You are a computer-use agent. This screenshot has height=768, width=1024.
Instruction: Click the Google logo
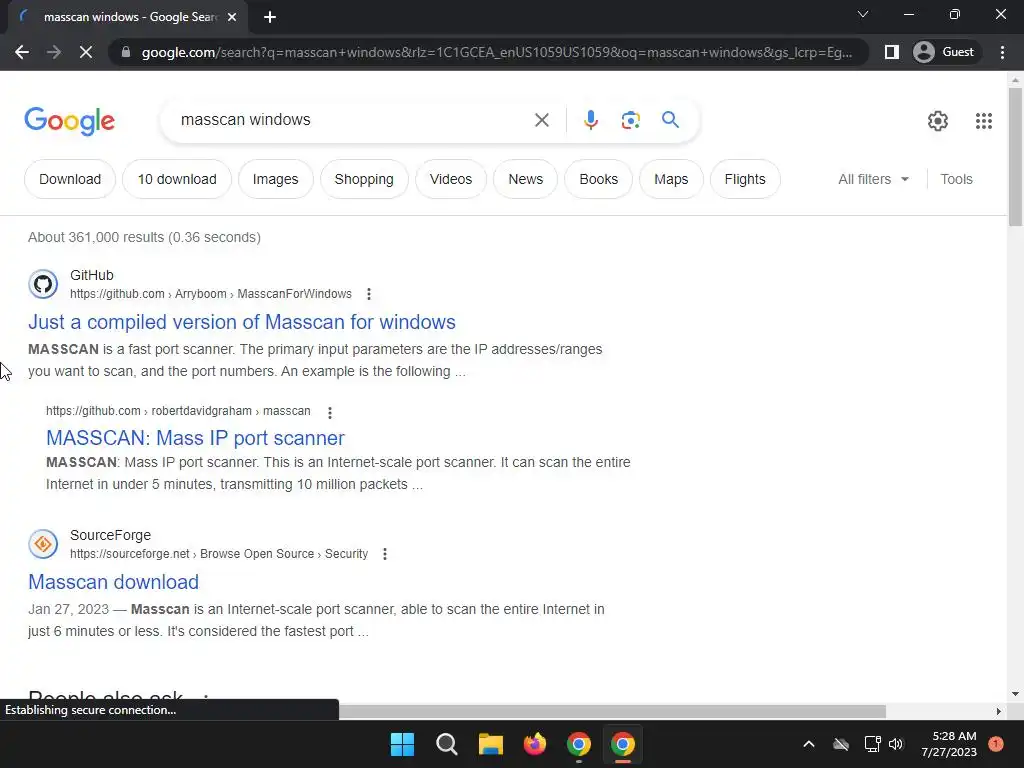pos(69,121)
